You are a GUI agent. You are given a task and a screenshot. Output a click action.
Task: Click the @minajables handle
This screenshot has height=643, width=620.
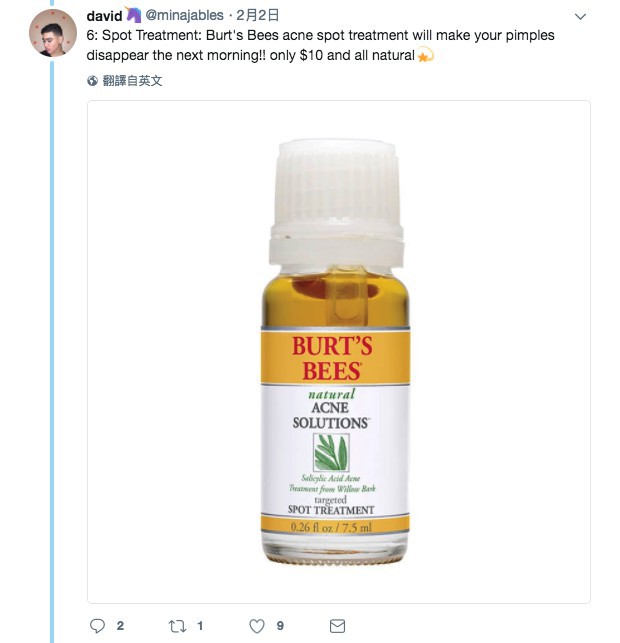185,16
